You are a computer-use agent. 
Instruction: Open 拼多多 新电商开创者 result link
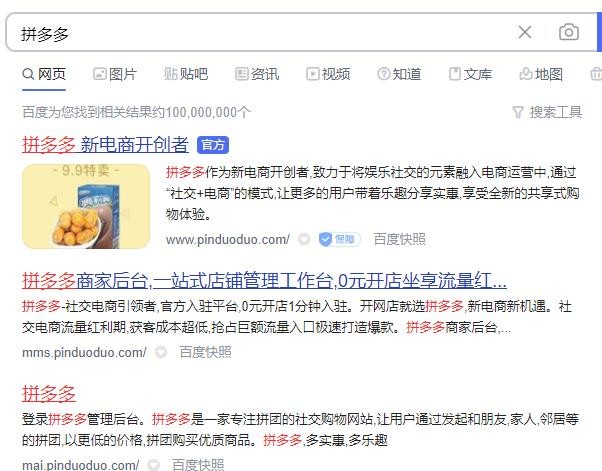click(105, 145)
